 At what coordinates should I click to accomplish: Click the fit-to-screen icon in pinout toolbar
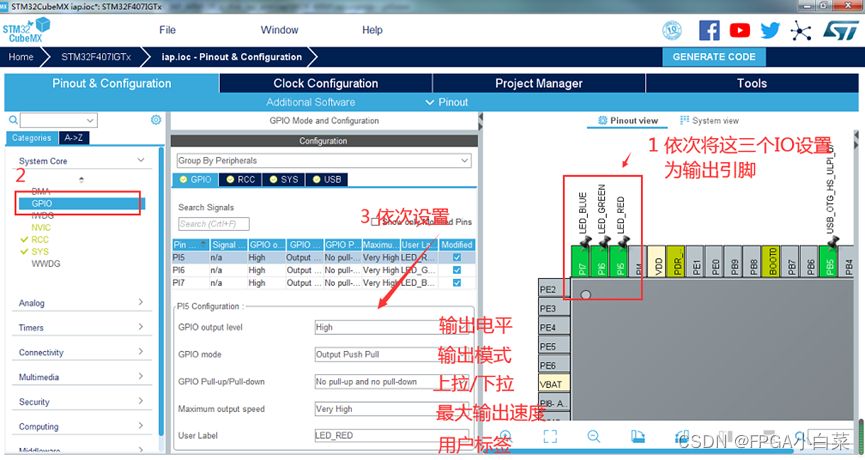point(550,436)
